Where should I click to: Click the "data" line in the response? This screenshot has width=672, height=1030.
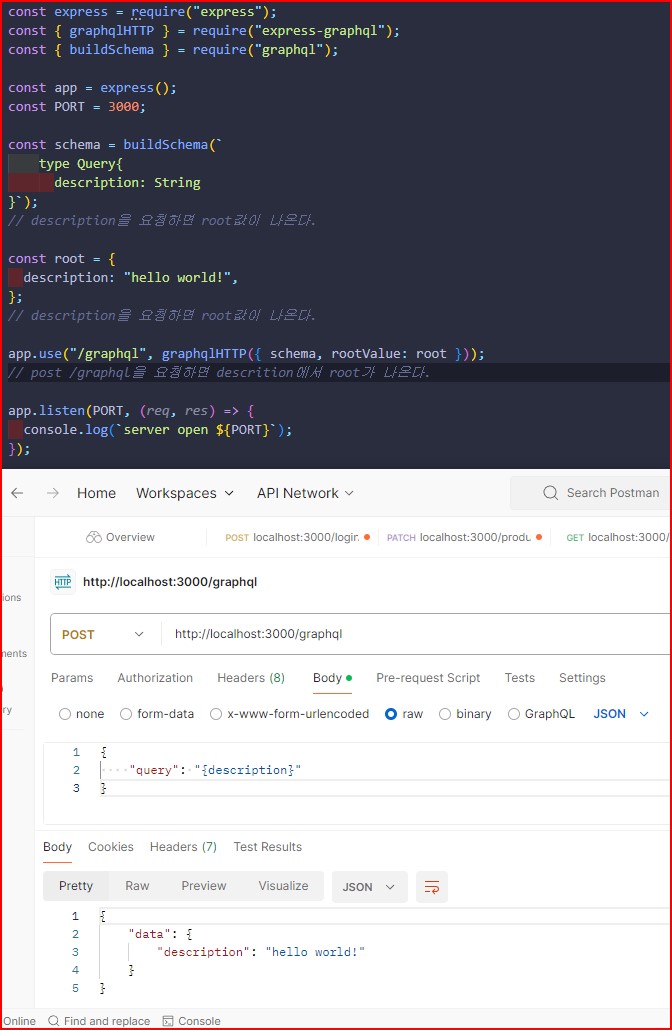tap(160, 934)
